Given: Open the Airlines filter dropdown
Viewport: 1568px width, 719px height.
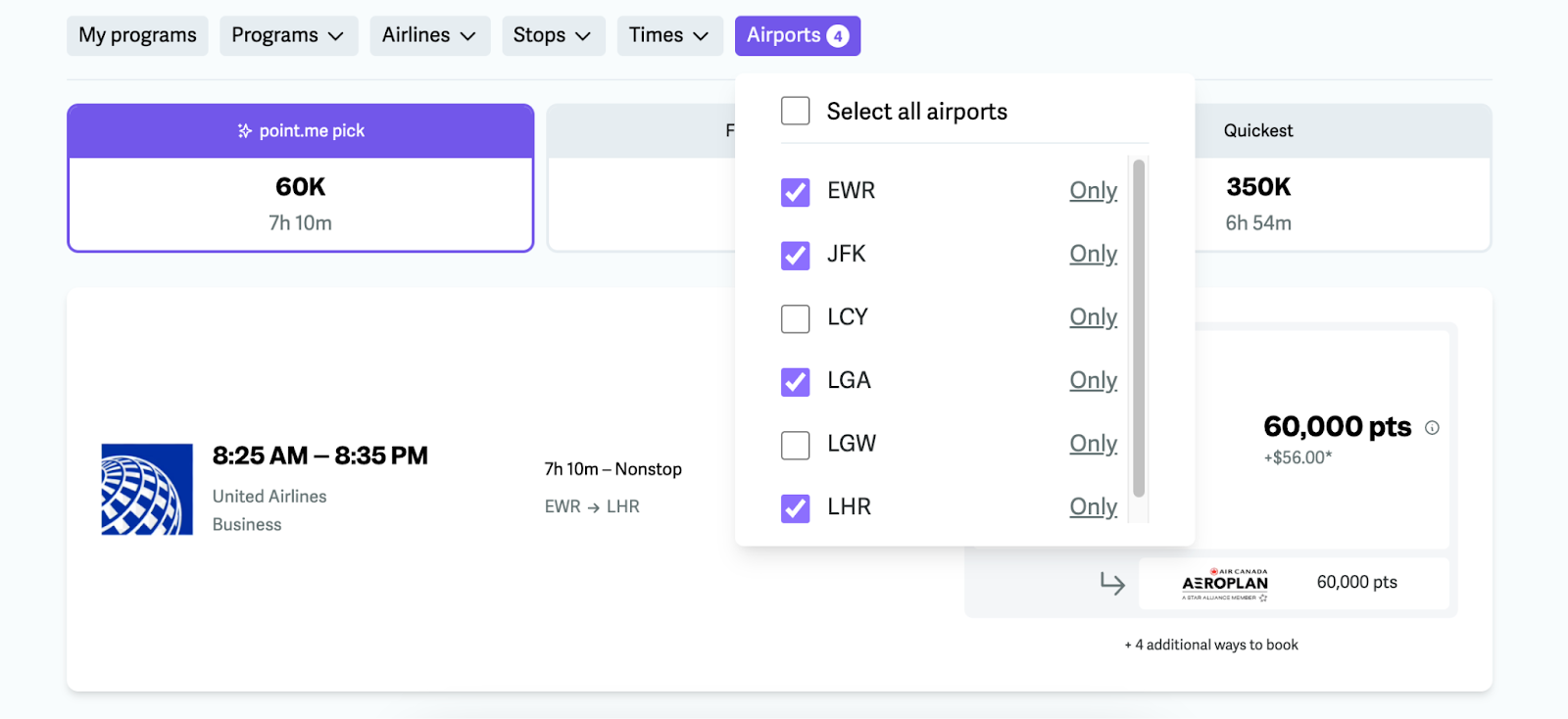Looking at the screenshot, I should coord(429,36).
